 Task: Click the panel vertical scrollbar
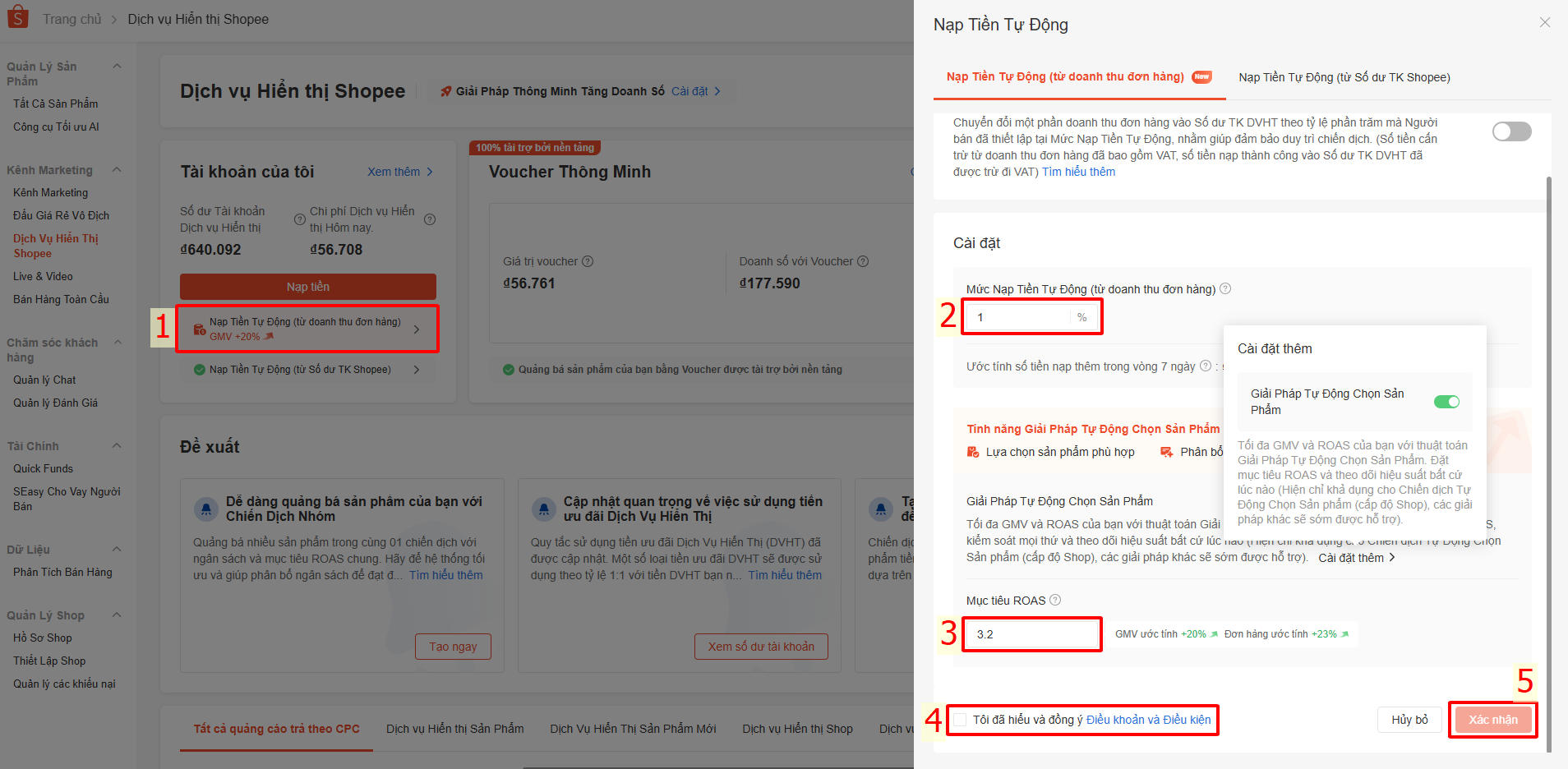pyautogui.click(x=1549, y=463)
